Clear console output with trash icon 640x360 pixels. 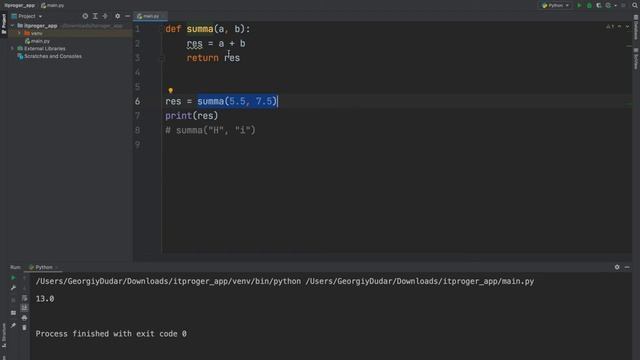pyautogui.click(x=24, y=327)
